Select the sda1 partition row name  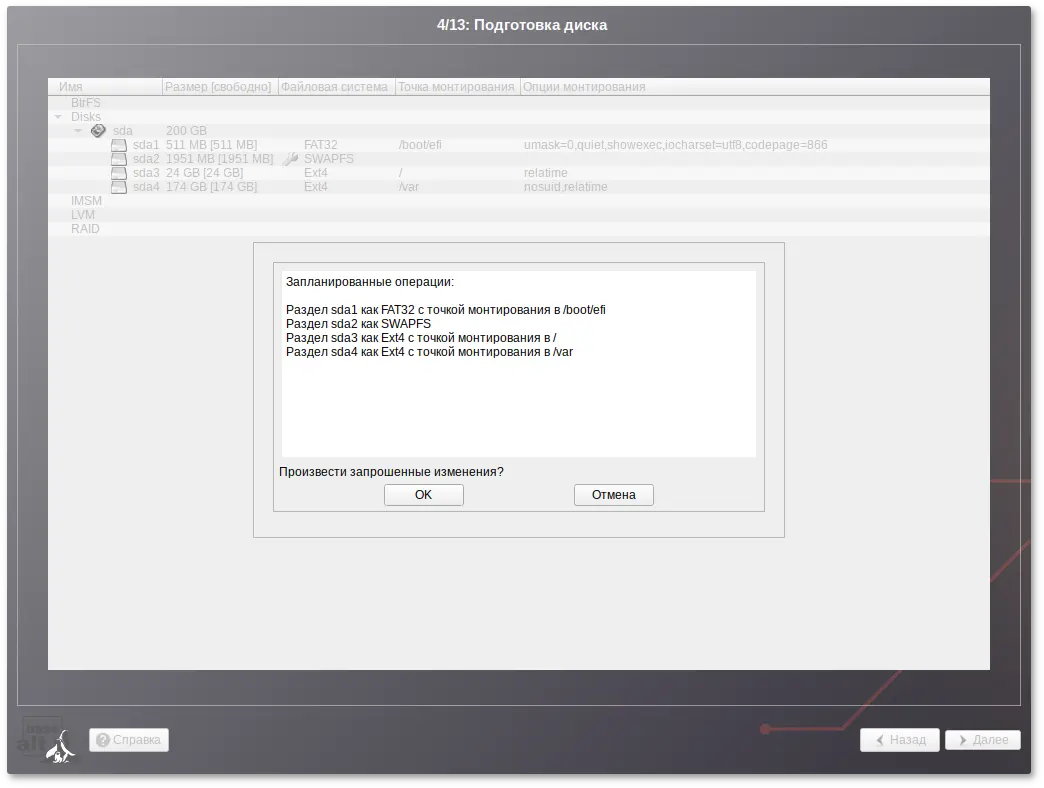click(x=146, y=144)
